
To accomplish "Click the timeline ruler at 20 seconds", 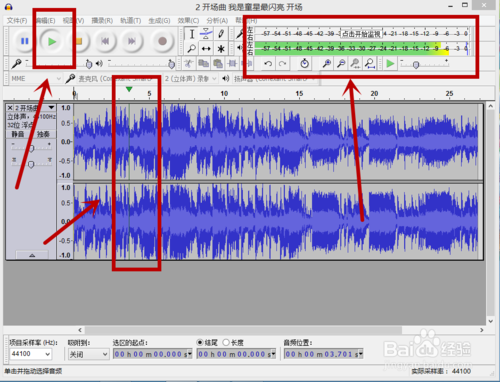I will (x=374, y=94).
